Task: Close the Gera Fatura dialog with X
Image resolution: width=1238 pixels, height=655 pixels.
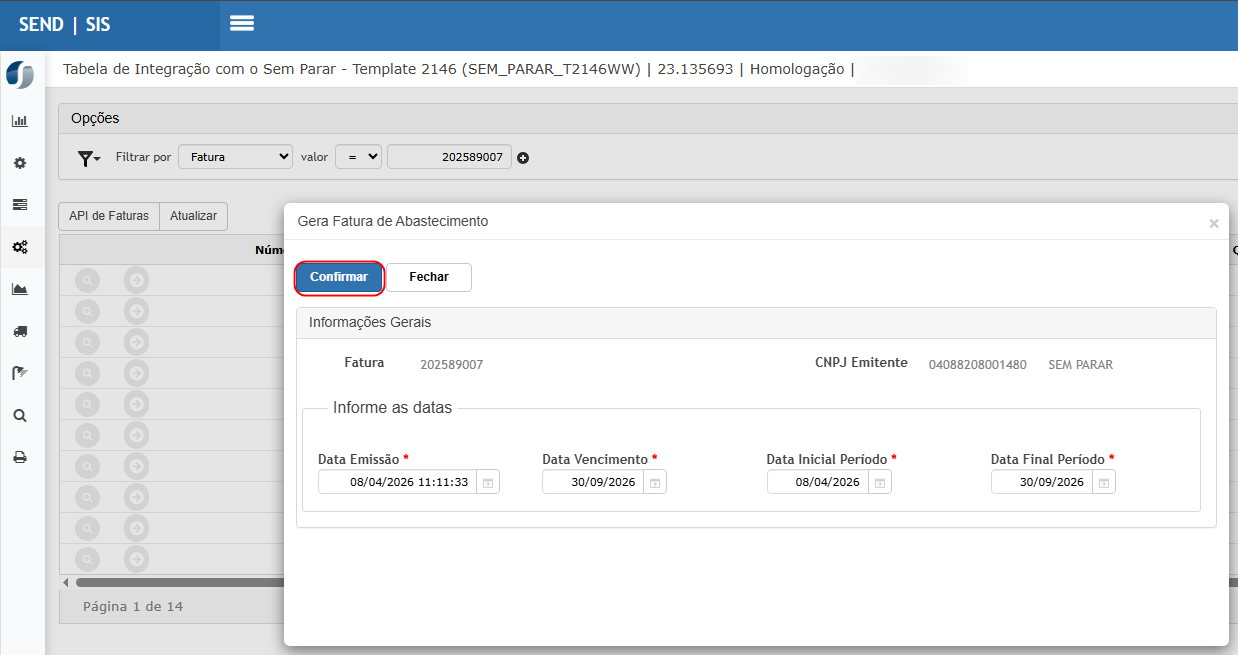Action: click(x=1213, y=224)
